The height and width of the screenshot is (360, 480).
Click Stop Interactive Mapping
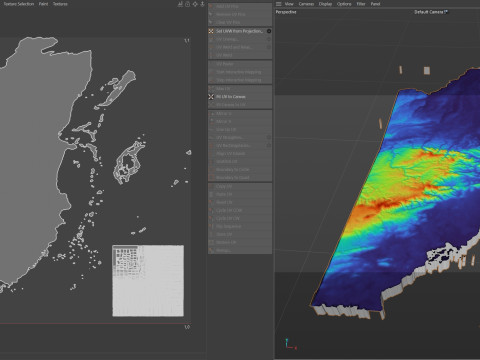(240, 80)
